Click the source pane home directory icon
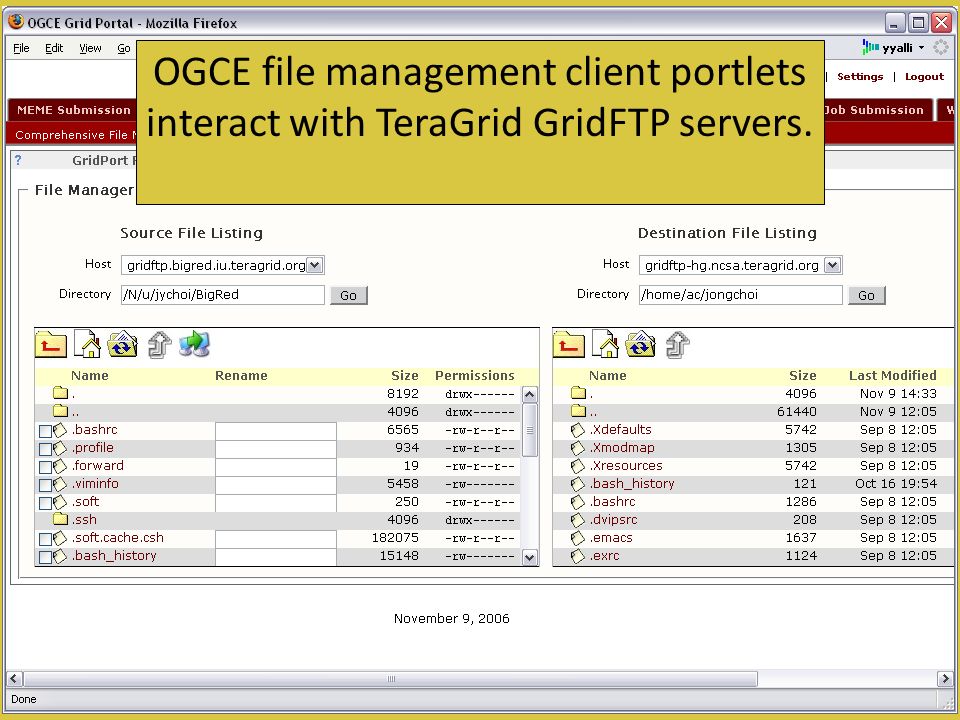 coord(87,344)
